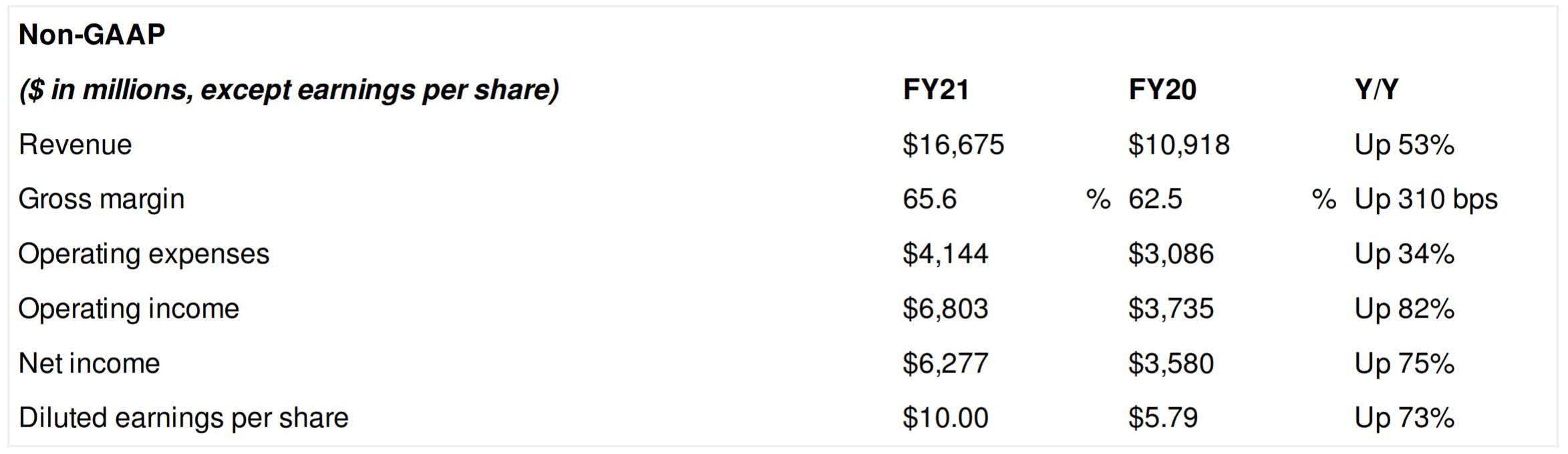1568x454 pixels.
Task: Click the Up 310 bps cell
Action: (1426, 199)
